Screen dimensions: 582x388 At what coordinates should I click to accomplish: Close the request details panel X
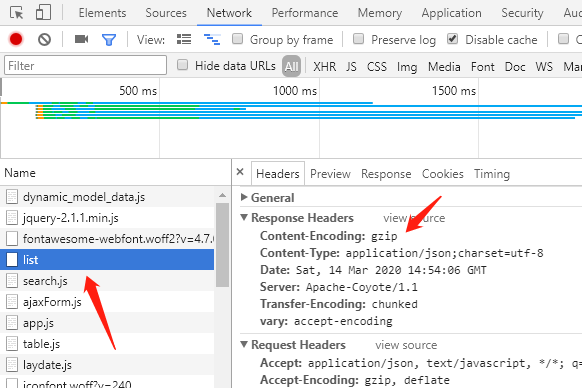tap(240, 172)
